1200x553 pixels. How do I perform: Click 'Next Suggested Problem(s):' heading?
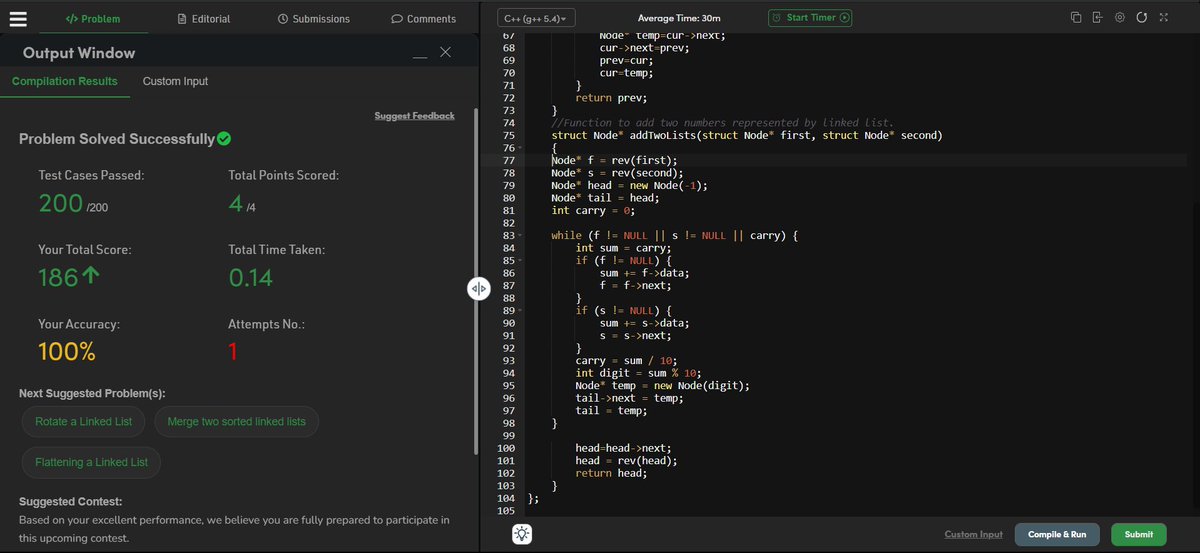coord(92,393)
